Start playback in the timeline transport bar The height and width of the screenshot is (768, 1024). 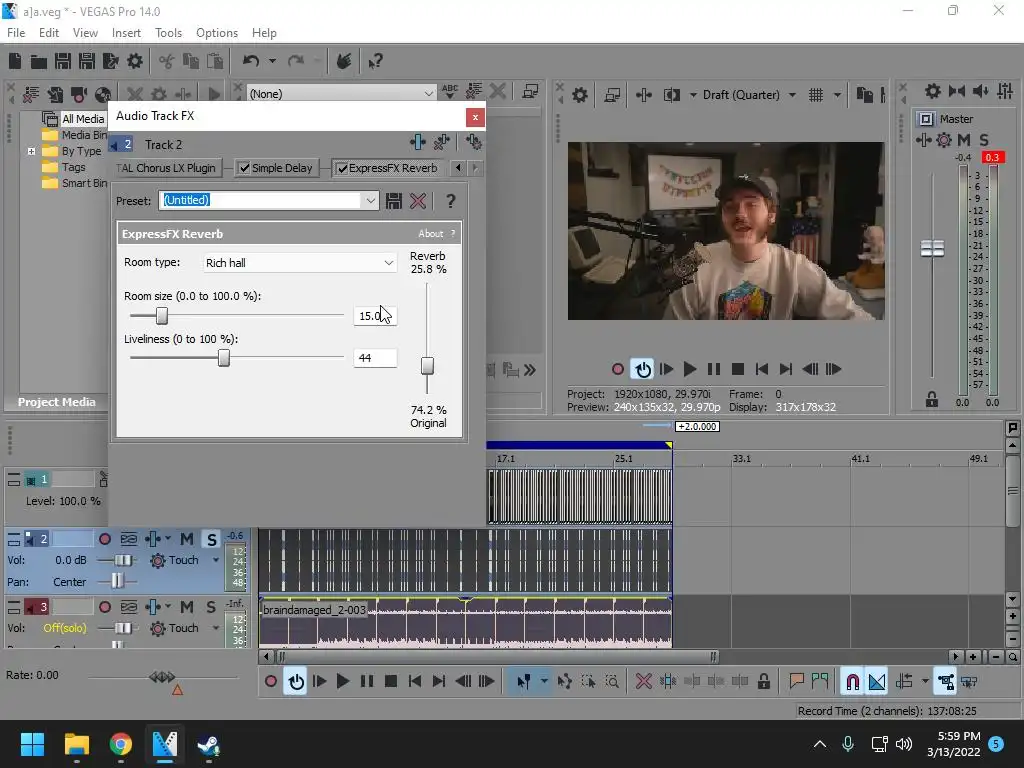pos(343,682)
